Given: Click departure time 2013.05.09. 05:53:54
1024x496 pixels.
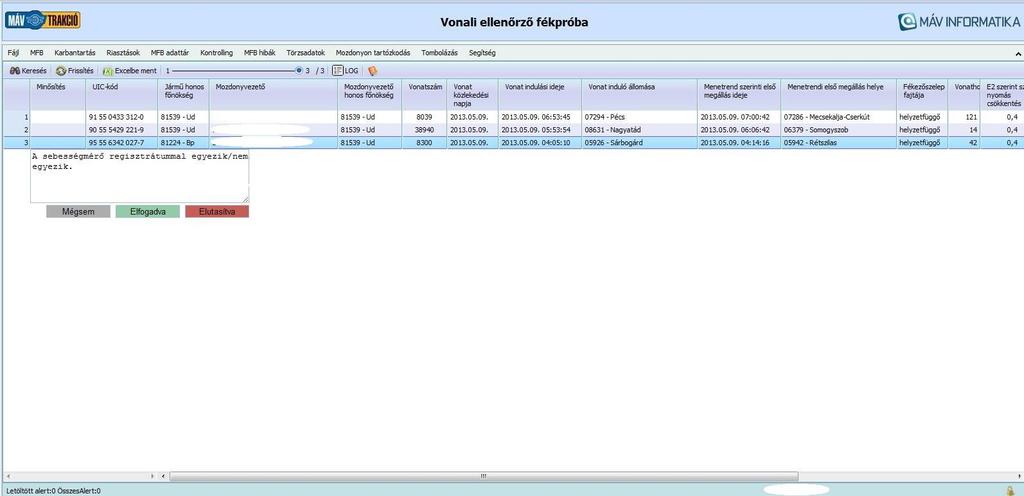Looking at the screenshot, I should [541, 130].
